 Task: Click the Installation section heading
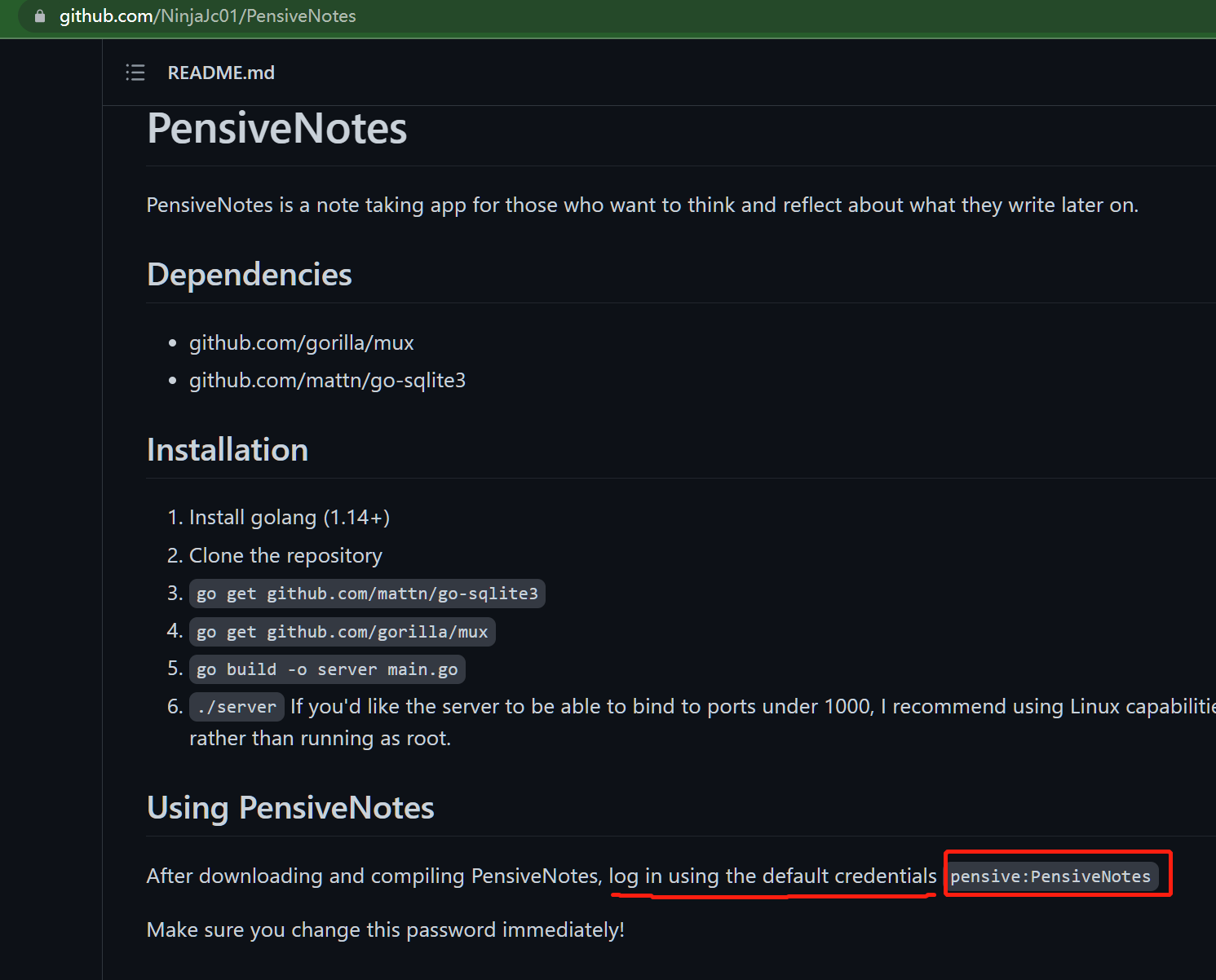pyautogui.click(x=228, y=450)
